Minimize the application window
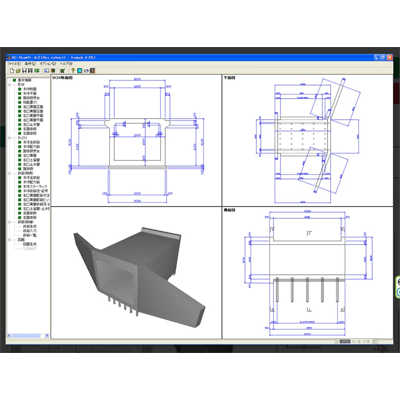400x400 pixels. (377, 57)
